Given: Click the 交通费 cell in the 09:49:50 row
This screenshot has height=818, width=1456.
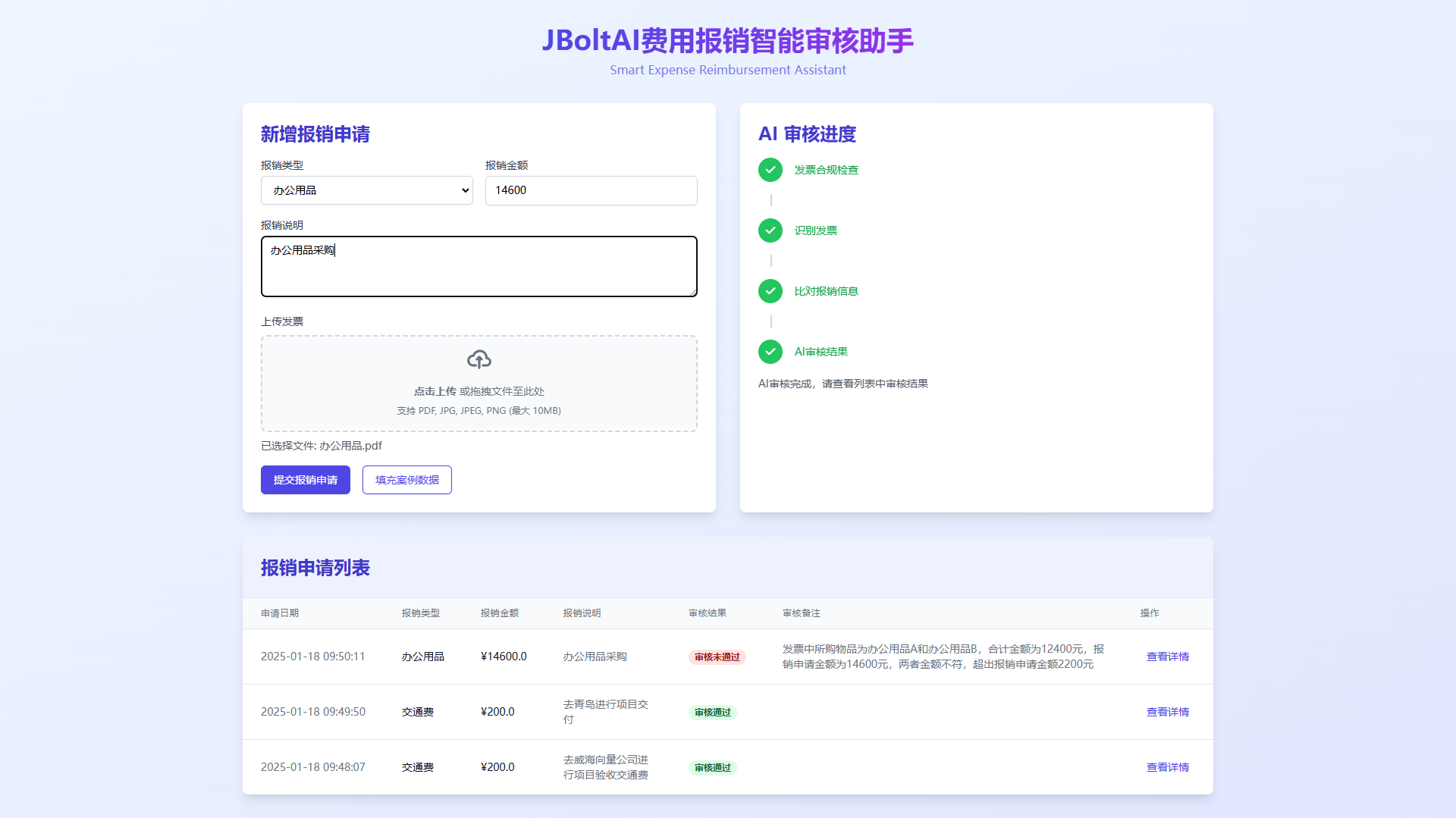Looking at the screenshot, I should tap(418, 712).
